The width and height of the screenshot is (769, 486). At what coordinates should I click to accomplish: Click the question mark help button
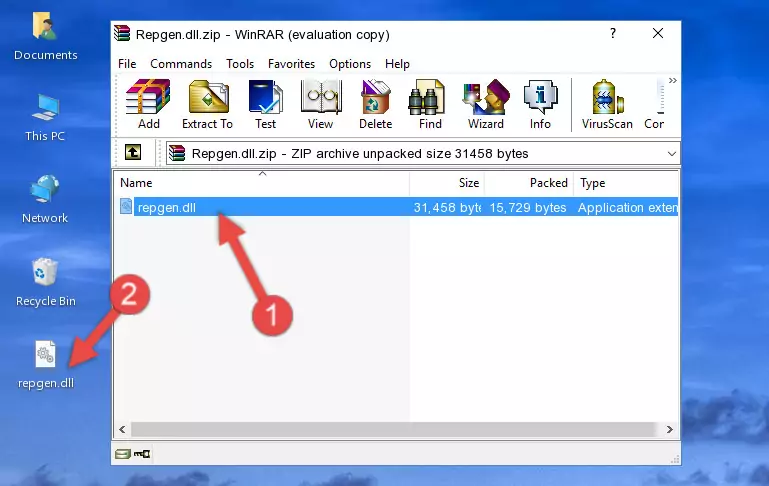pyautogui.click(x=613, y=33)
